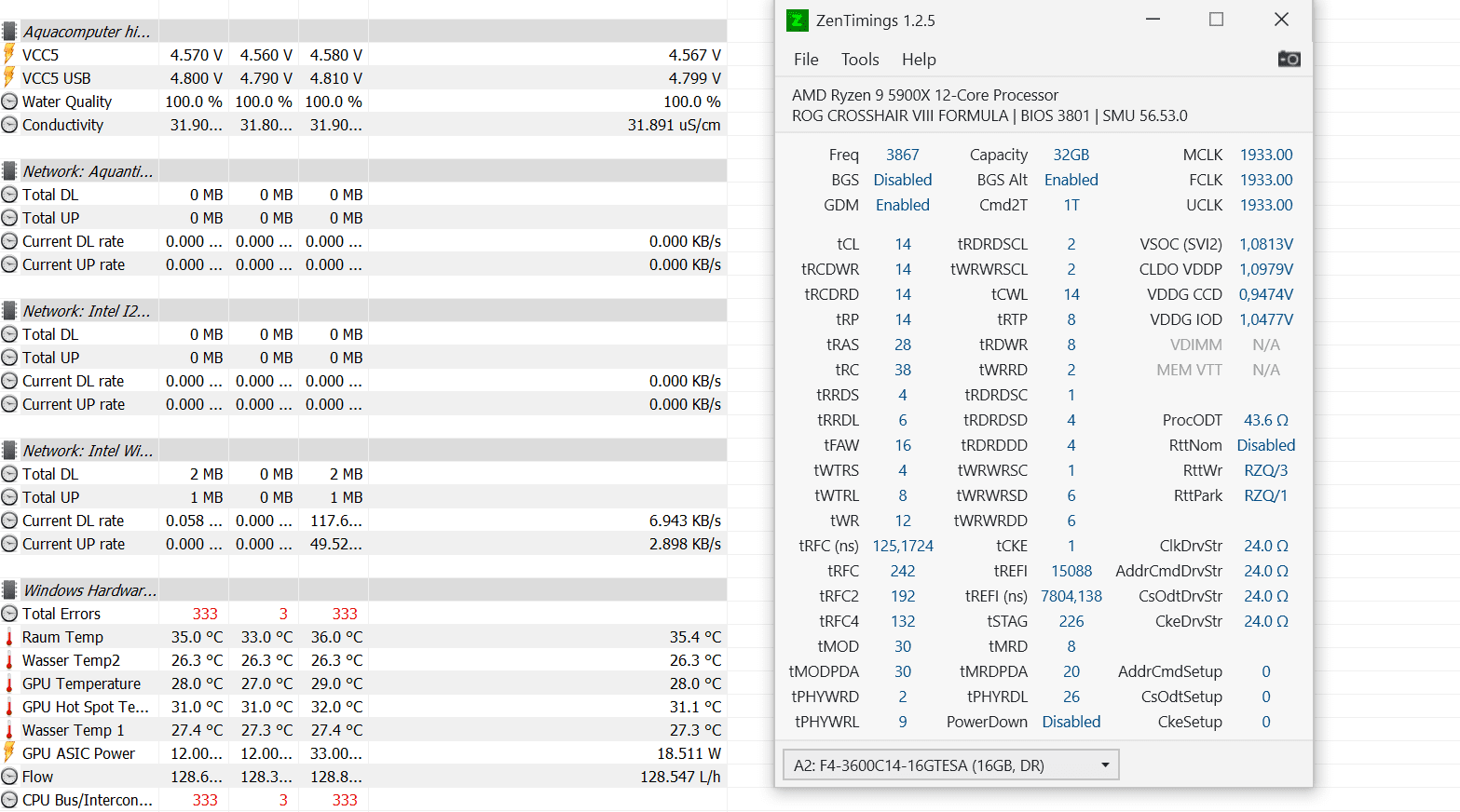This screenshot has height=812, width=1460.
Task: Open the File menu in ZenTimings
Action: (806, 60)
